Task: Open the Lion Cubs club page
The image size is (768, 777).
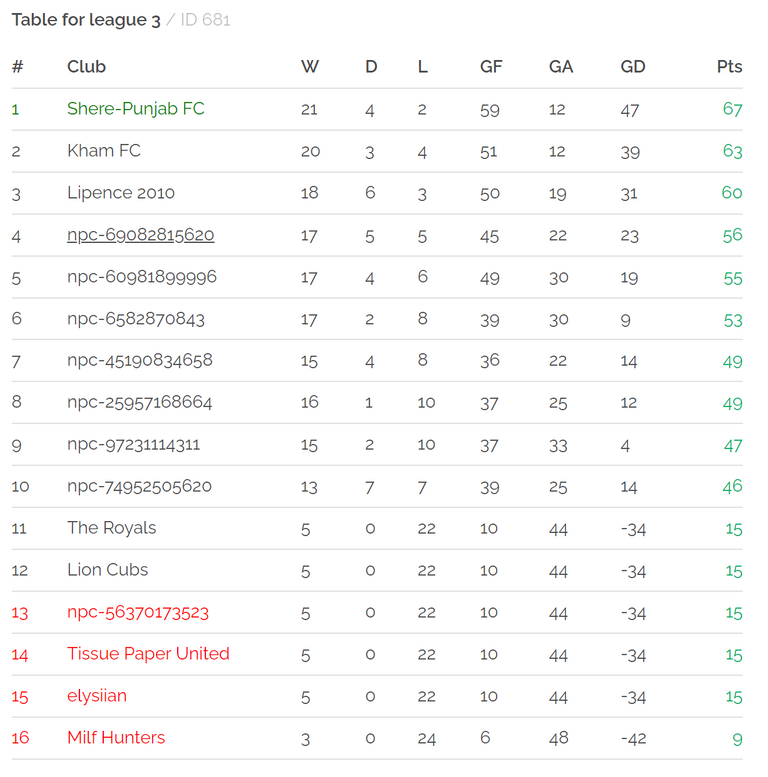Action: click(108, 570)
